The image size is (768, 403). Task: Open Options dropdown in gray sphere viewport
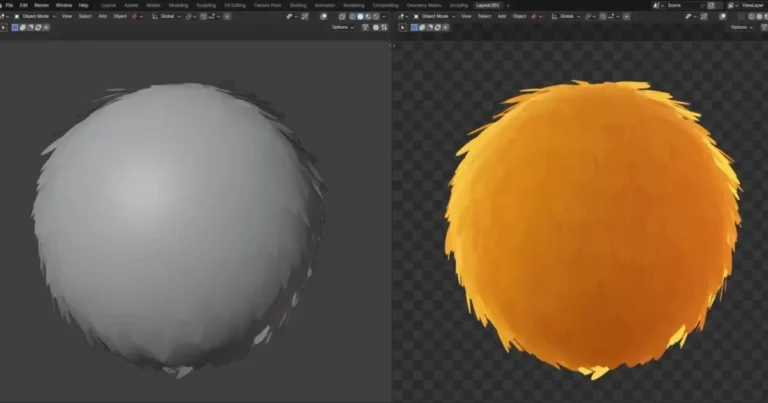[x=342, y=27]
